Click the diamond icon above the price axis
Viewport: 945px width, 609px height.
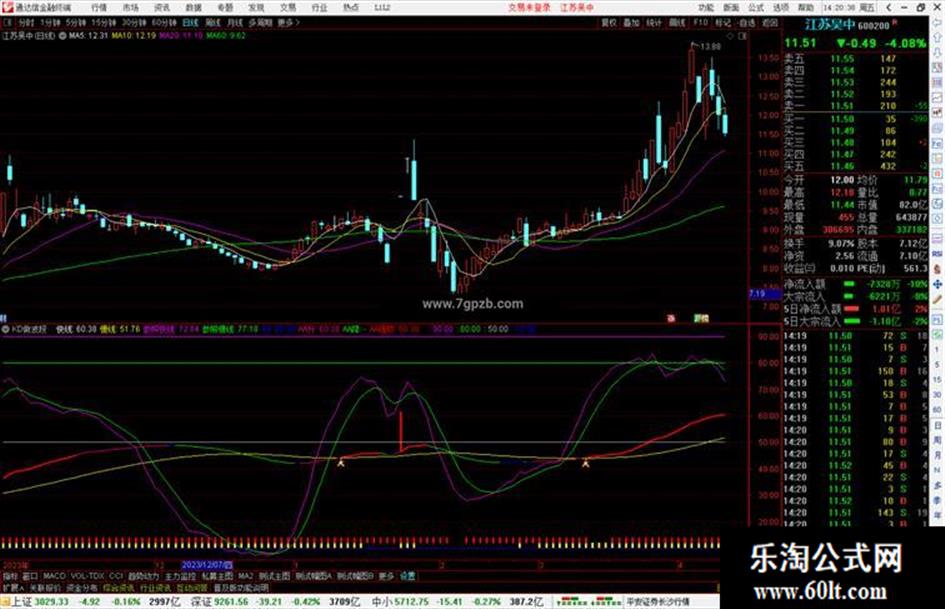[x=730, y=36]
